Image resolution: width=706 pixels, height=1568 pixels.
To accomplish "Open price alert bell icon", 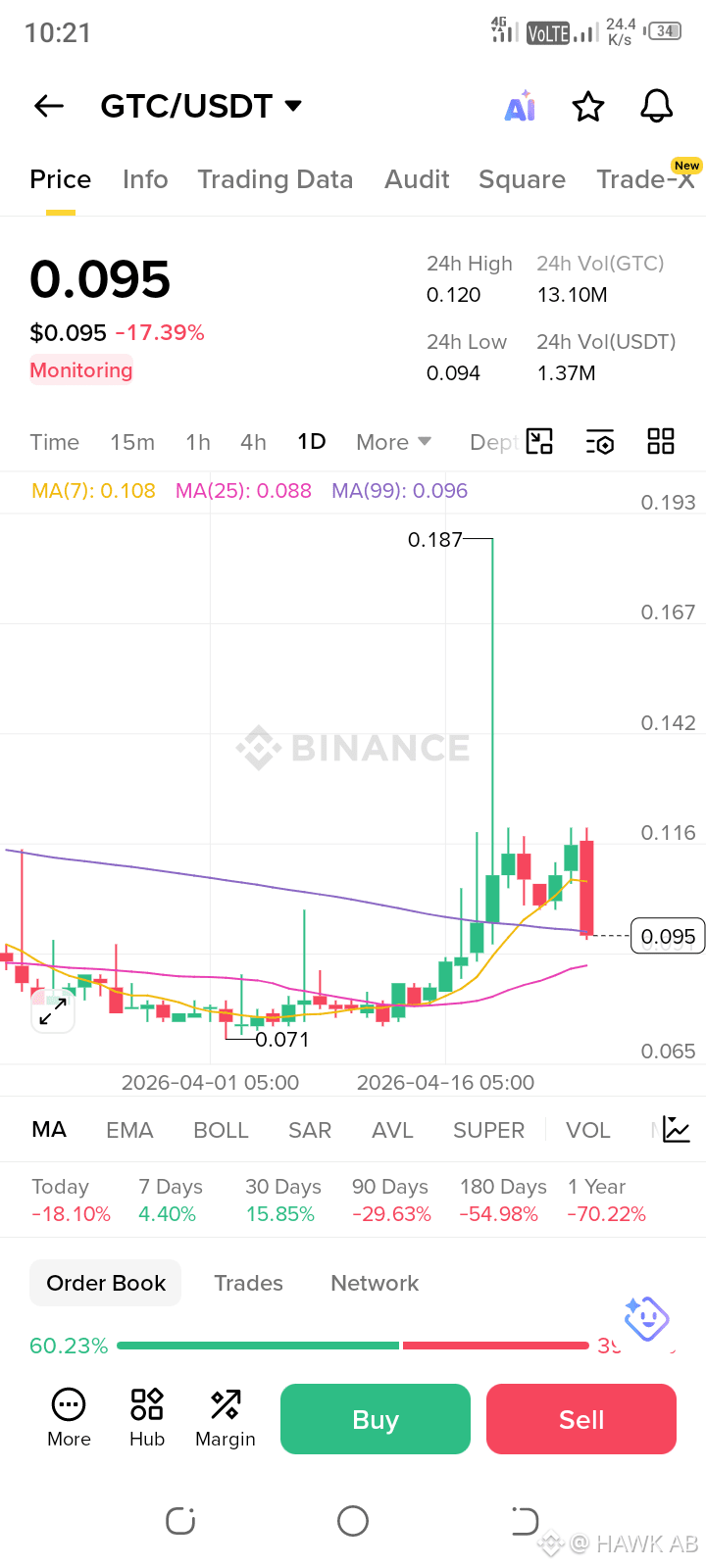I will [x=656, y=106].
